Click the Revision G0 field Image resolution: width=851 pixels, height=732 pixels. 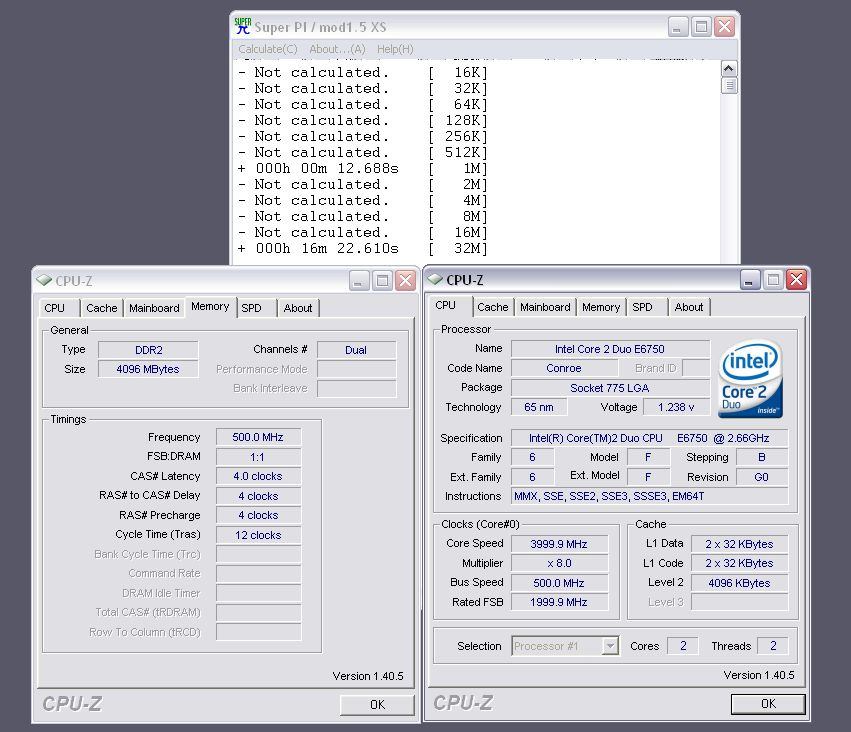pos(762,477)
